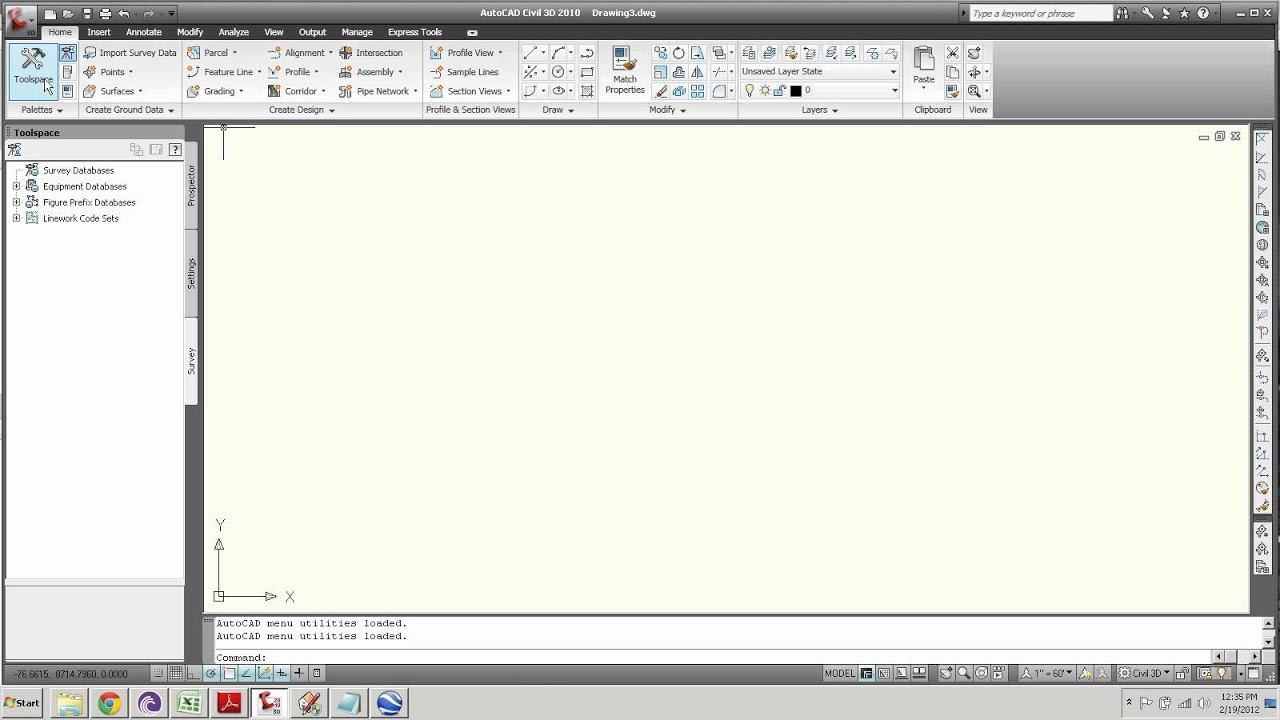This screenshot has height=720, width=1280.
Task: Toggle Object Snap in status bar
Action: (x=229, y=674)
